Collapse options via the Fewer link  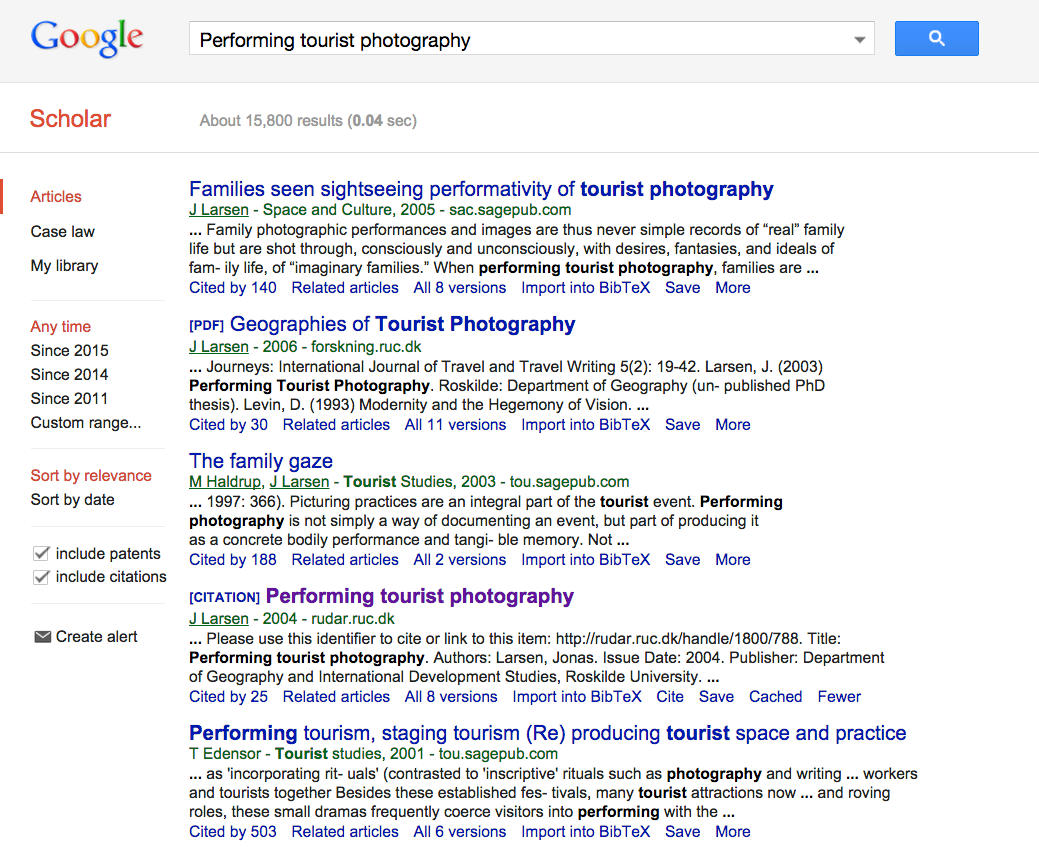click(838, 696)
